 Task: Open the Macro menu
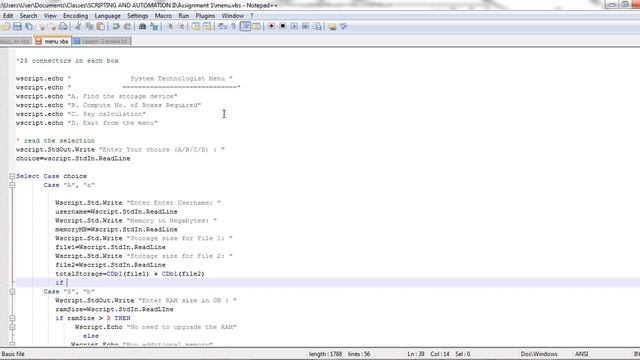(163, 16)
